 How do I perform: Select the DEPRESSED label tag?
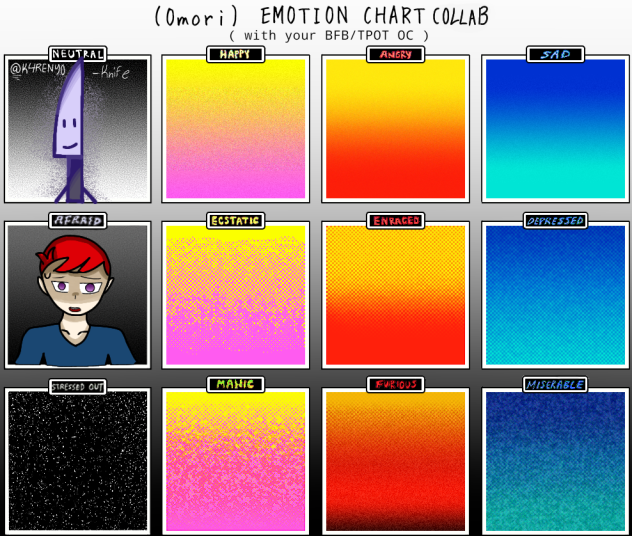pos(555,220)
